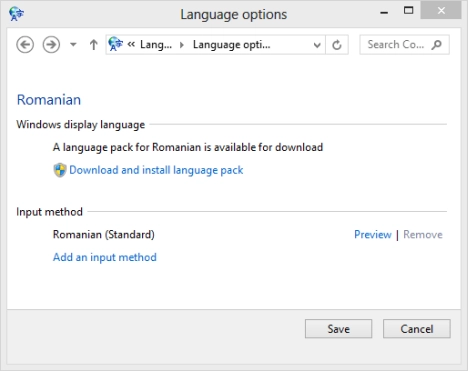Click Download and install language pack link
The height and width of the screenshot is (371, 468).
click(x=156, y=170)
